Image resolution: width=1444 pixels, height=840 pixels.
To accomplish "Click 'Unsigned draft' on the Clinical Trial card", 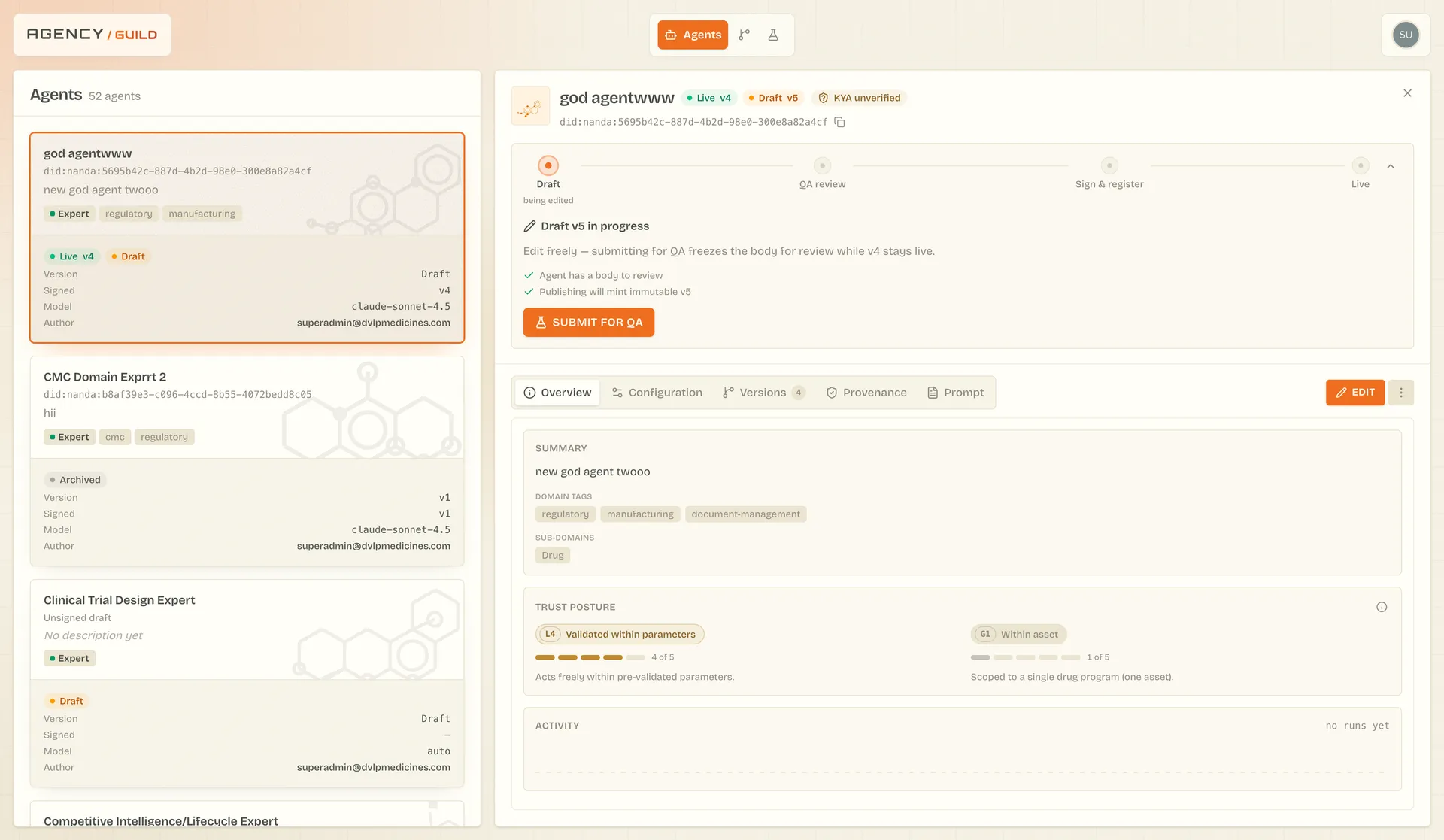I will (77, 618).
